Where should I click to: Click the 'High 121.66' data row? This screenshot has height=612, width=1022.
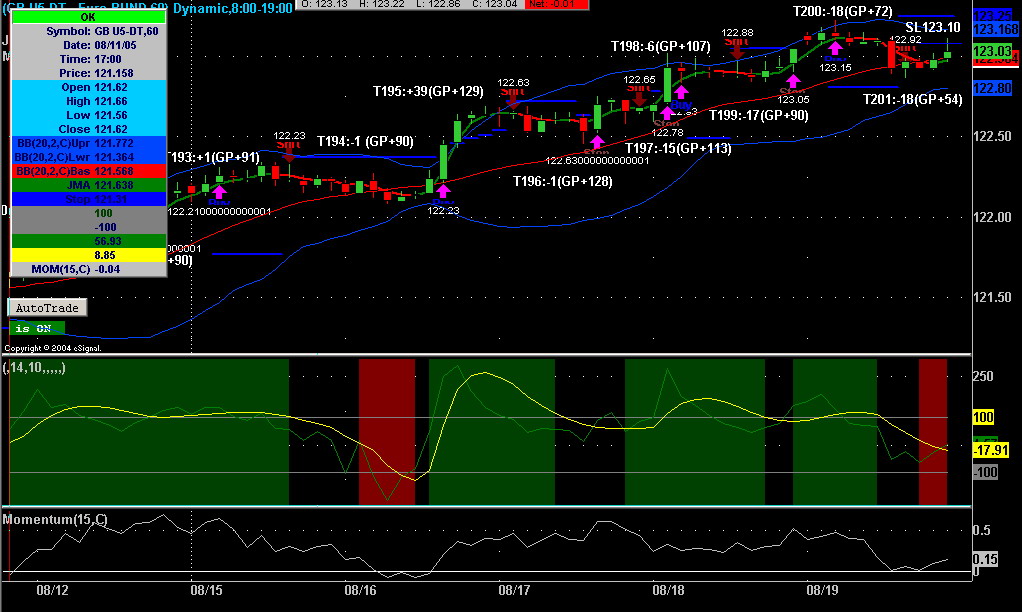click(x=89, y=101)
